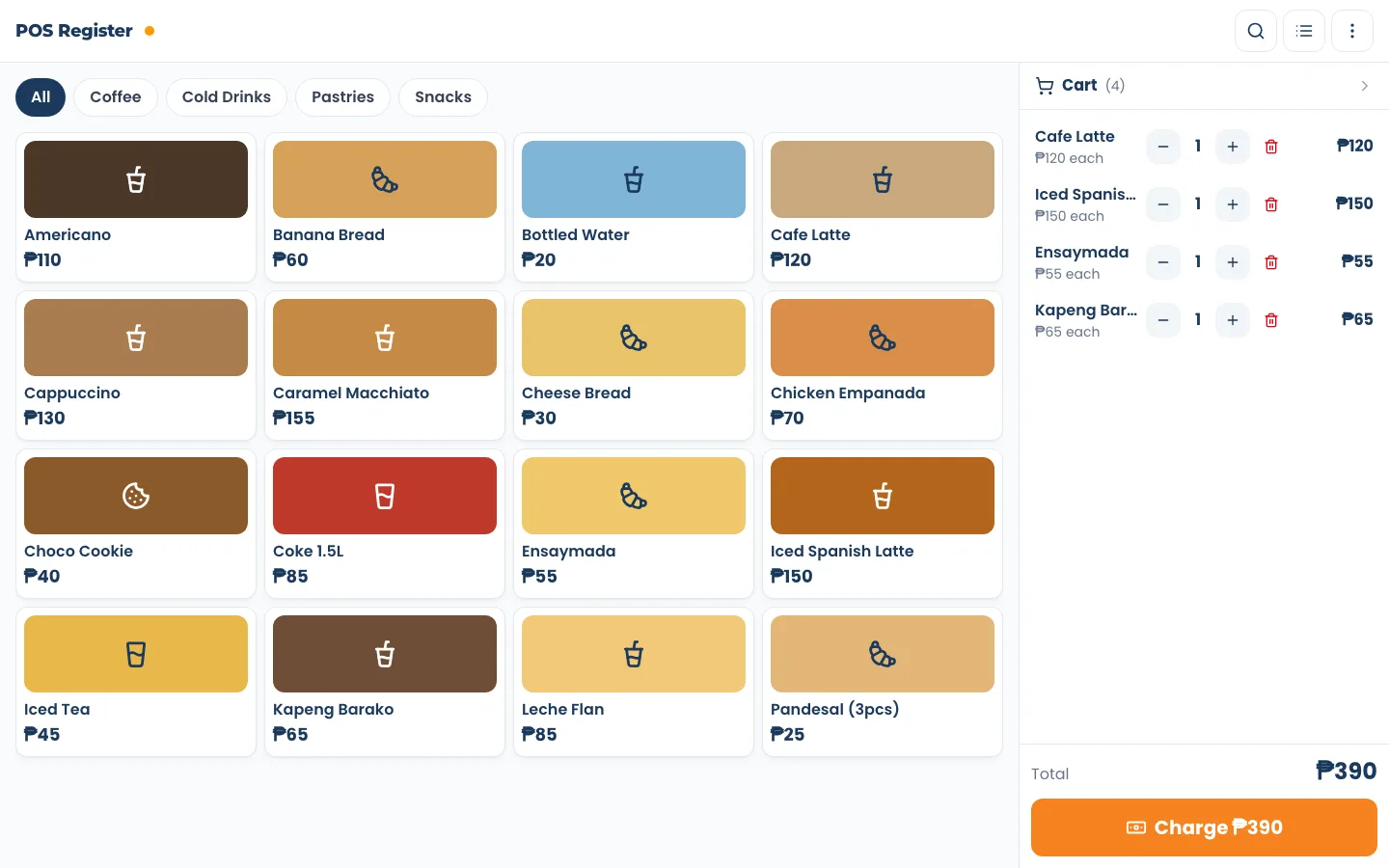The width and height of the screenshot is (1389, 868).
Task: Click the shopping cart icon beside Cart
Action: (1045, 86)
